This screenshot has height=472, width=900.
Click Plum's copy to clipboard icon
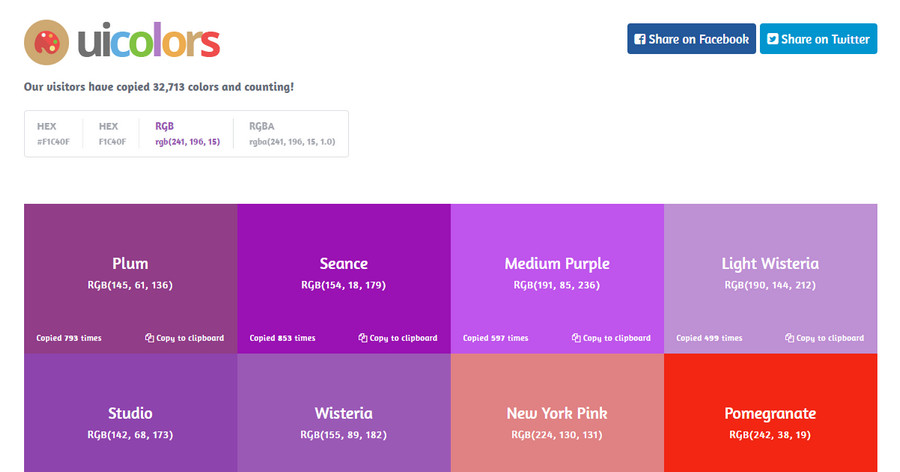tap(149, 338)
